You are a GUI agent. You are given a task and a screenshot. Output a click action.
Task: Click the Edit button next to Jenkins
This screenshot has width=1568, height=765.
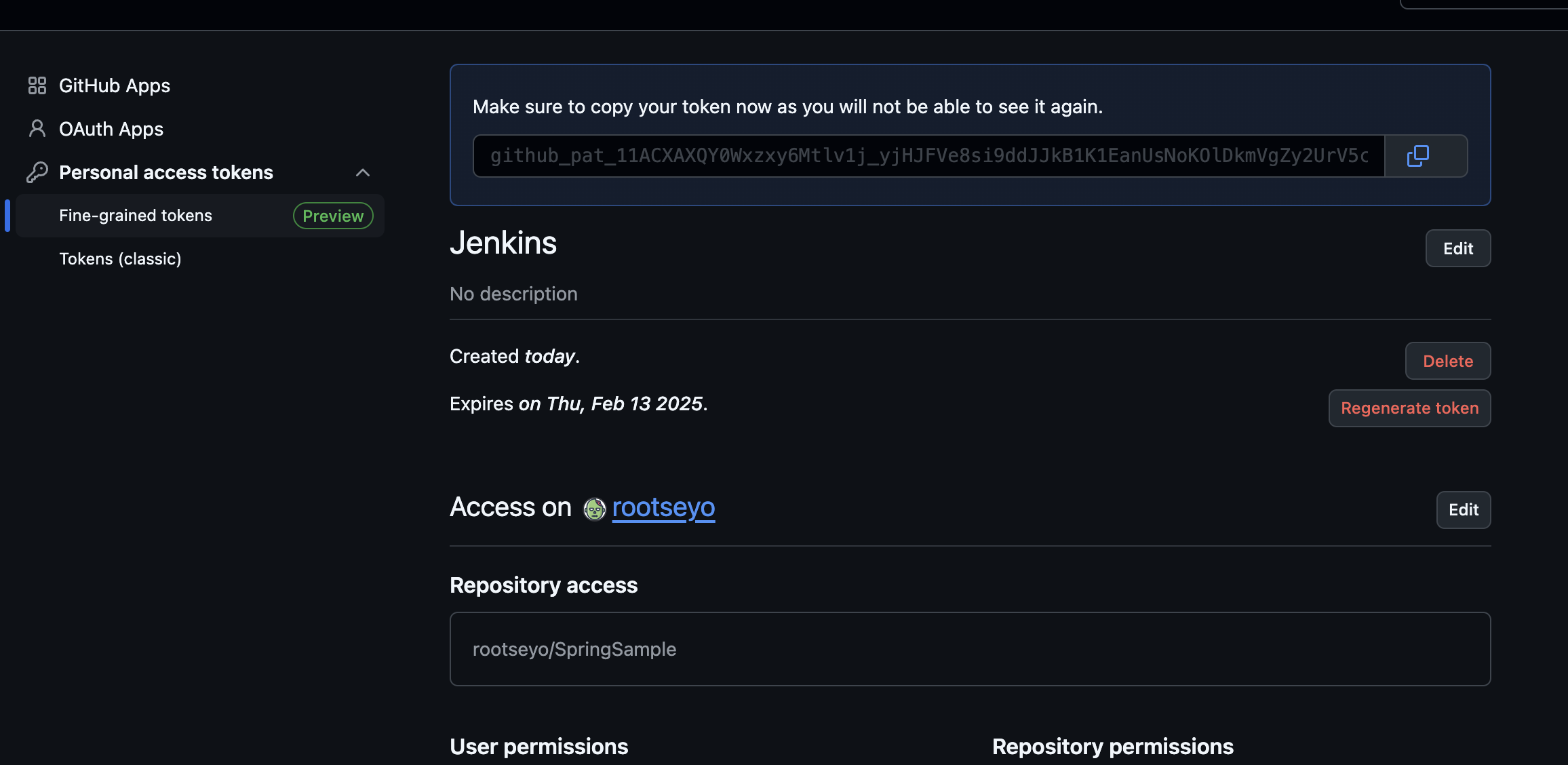pos(1457,248)
